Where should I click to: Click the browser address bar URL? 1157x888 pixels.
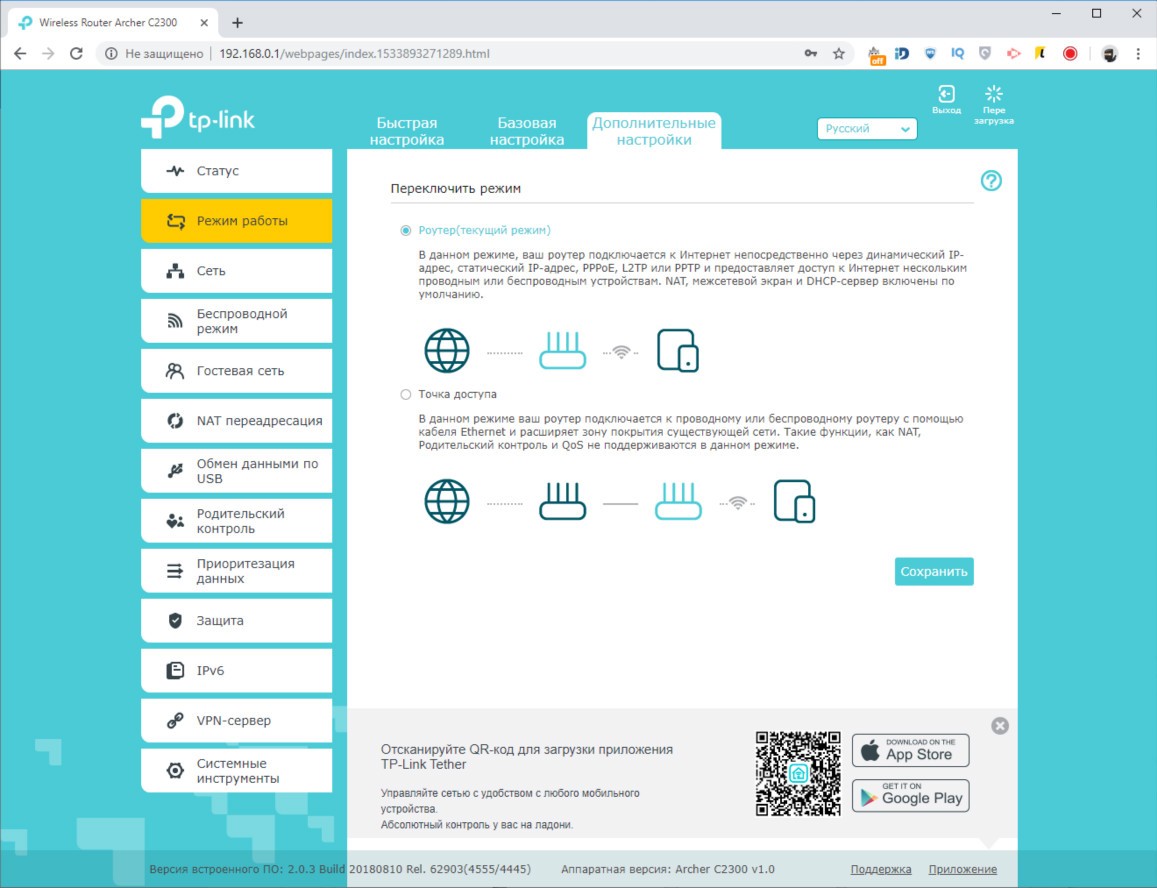[x=354, y=54]
